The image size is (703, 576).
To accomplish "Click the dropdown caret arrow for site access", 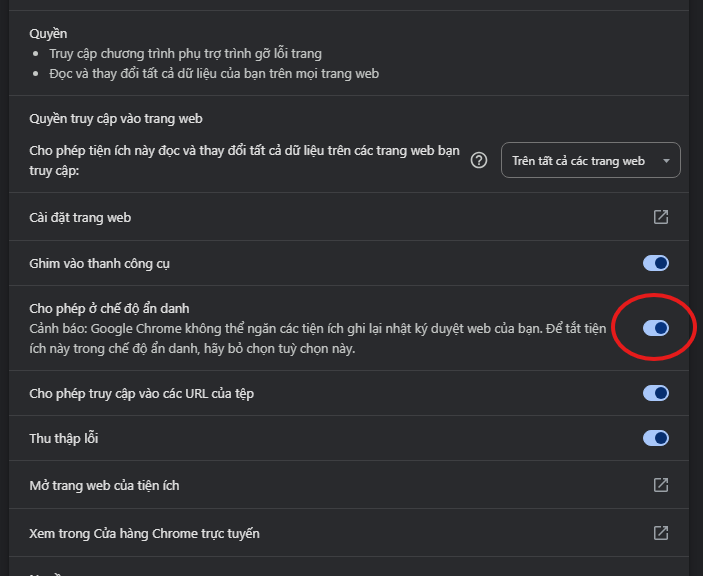I will coord(666,161).
